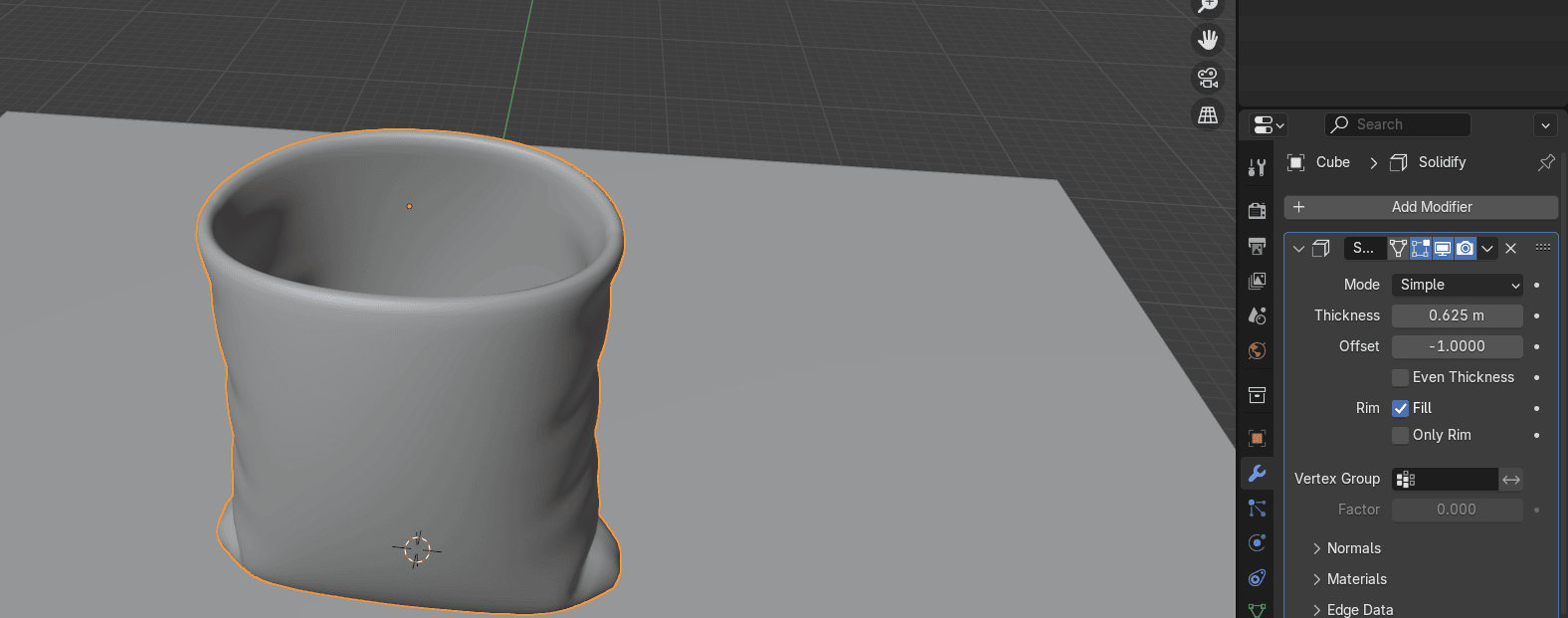Screen dimensions: 1568x618
Task: Click the pan view hand icon
Action: [1208, 40]
